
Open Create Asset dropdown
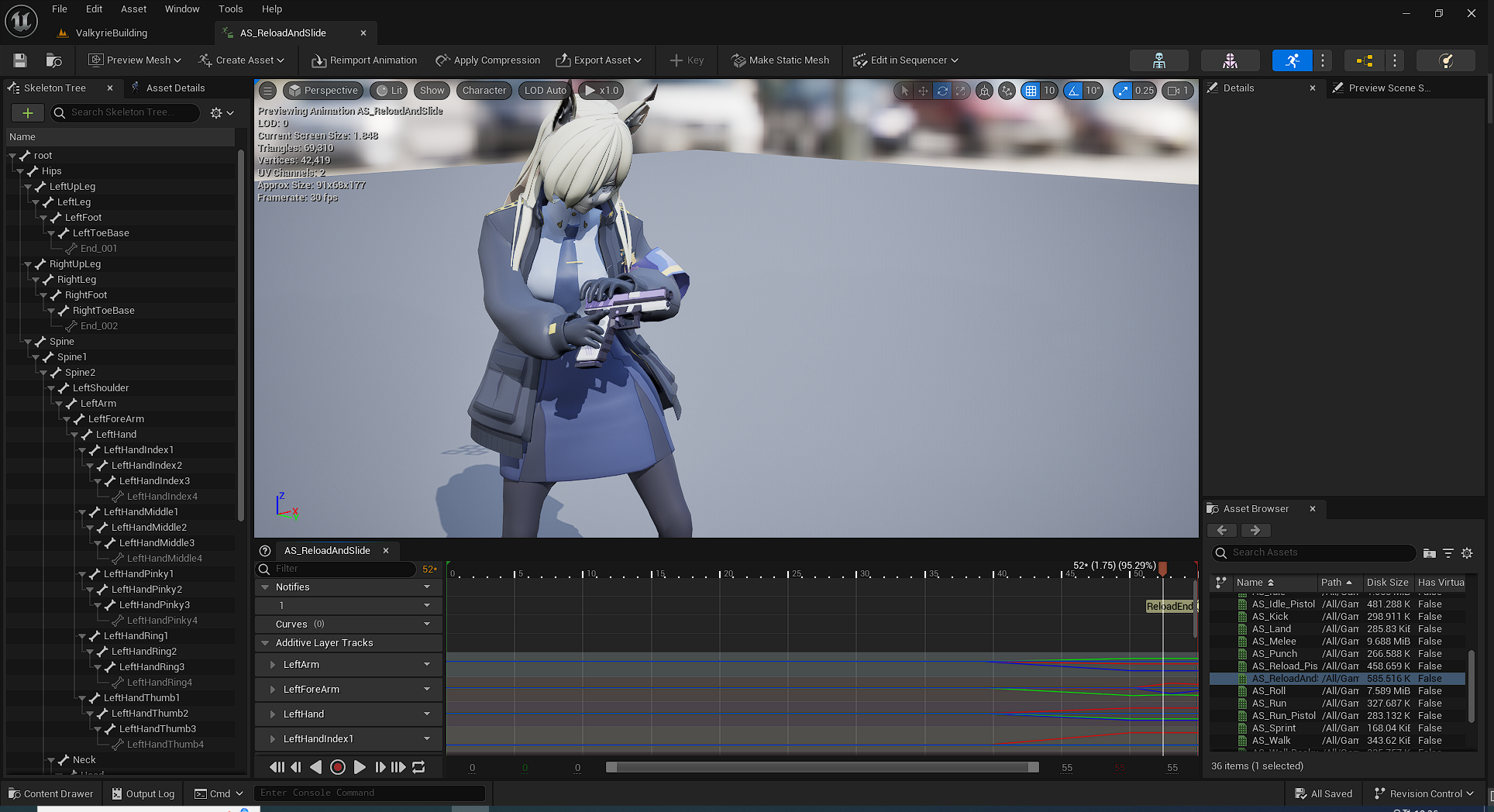coord(241,60)
